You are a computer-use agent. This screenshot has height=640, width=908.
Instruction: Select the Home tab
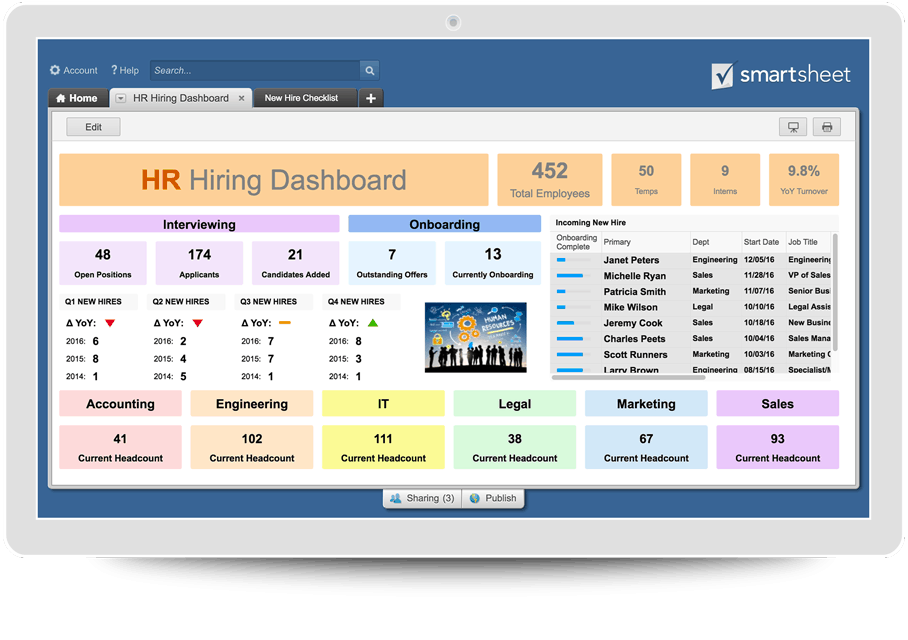point(77,97)
